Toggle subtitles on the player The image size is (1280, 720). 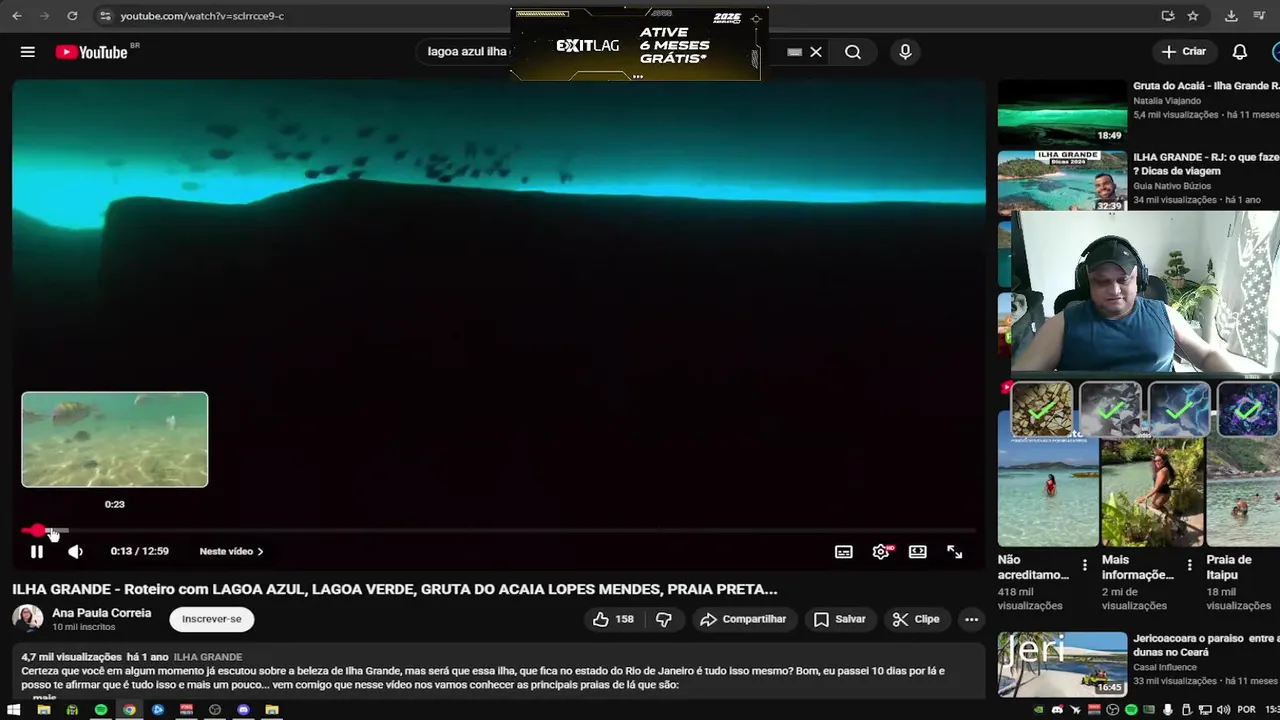coord(844,552)
